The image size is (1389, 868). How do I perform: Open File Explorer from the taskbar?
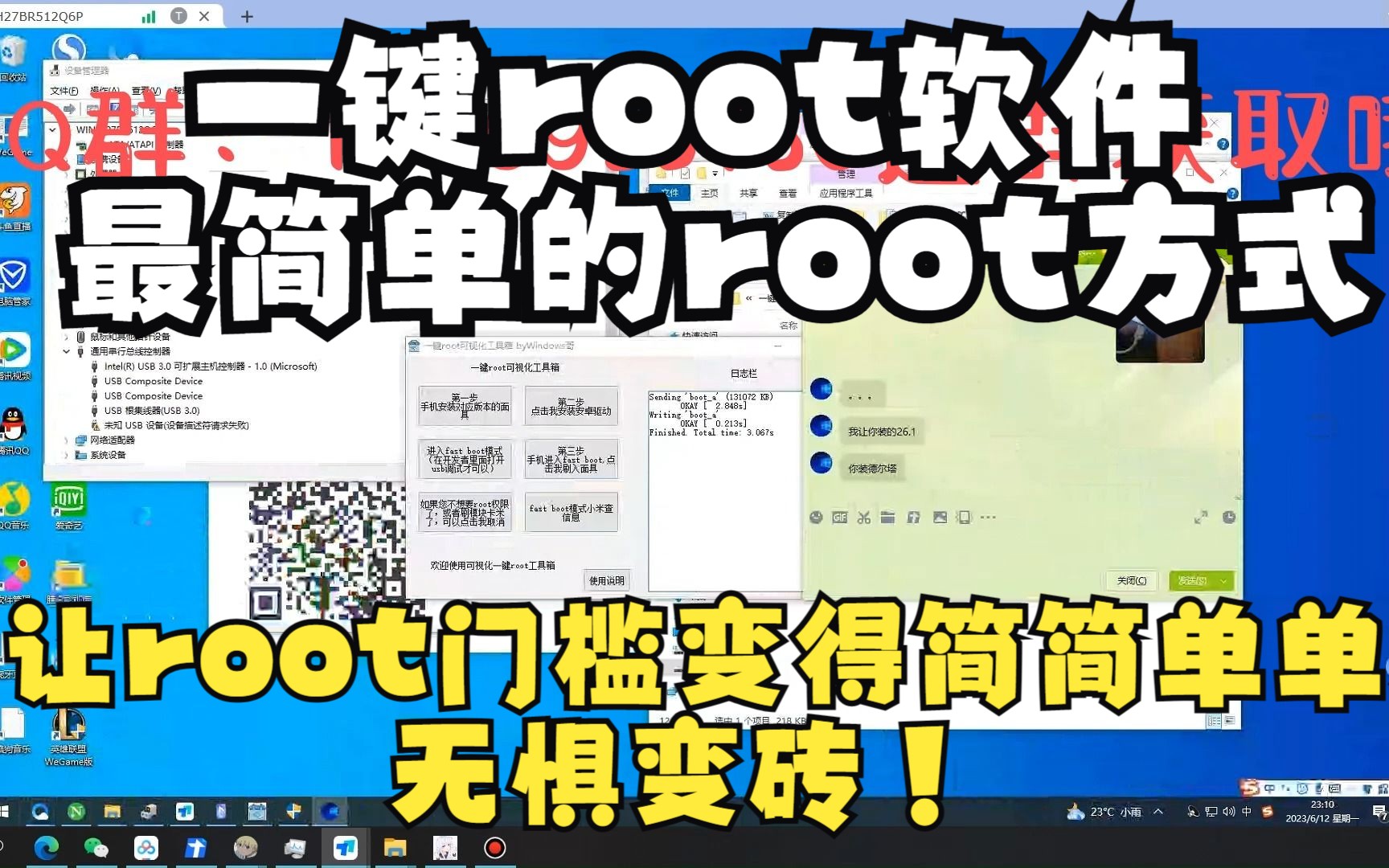(x=395, y=848)
